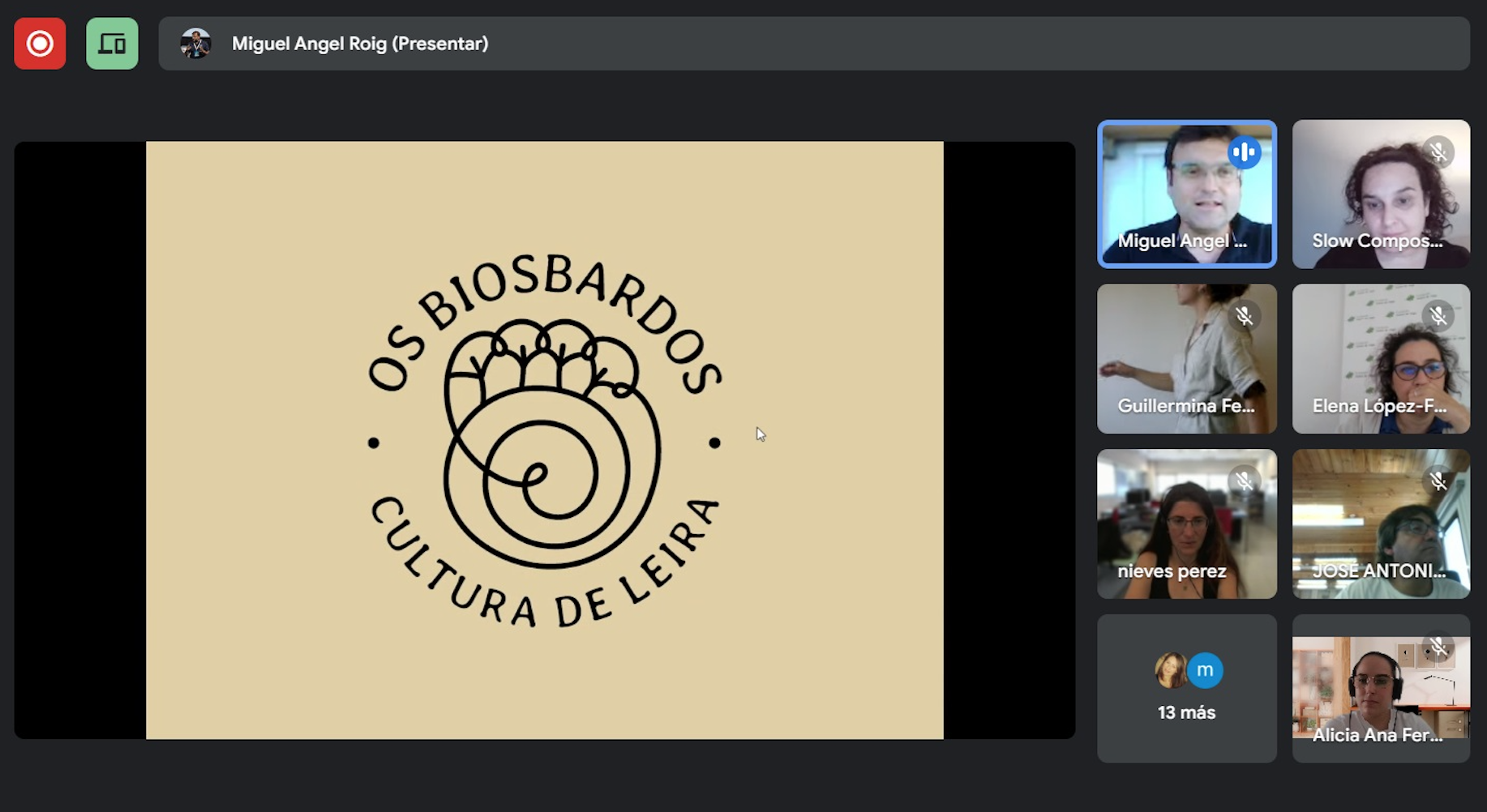
Task: Click muted mic icon on Guillermina's tile
Action: click(1244, 316)
